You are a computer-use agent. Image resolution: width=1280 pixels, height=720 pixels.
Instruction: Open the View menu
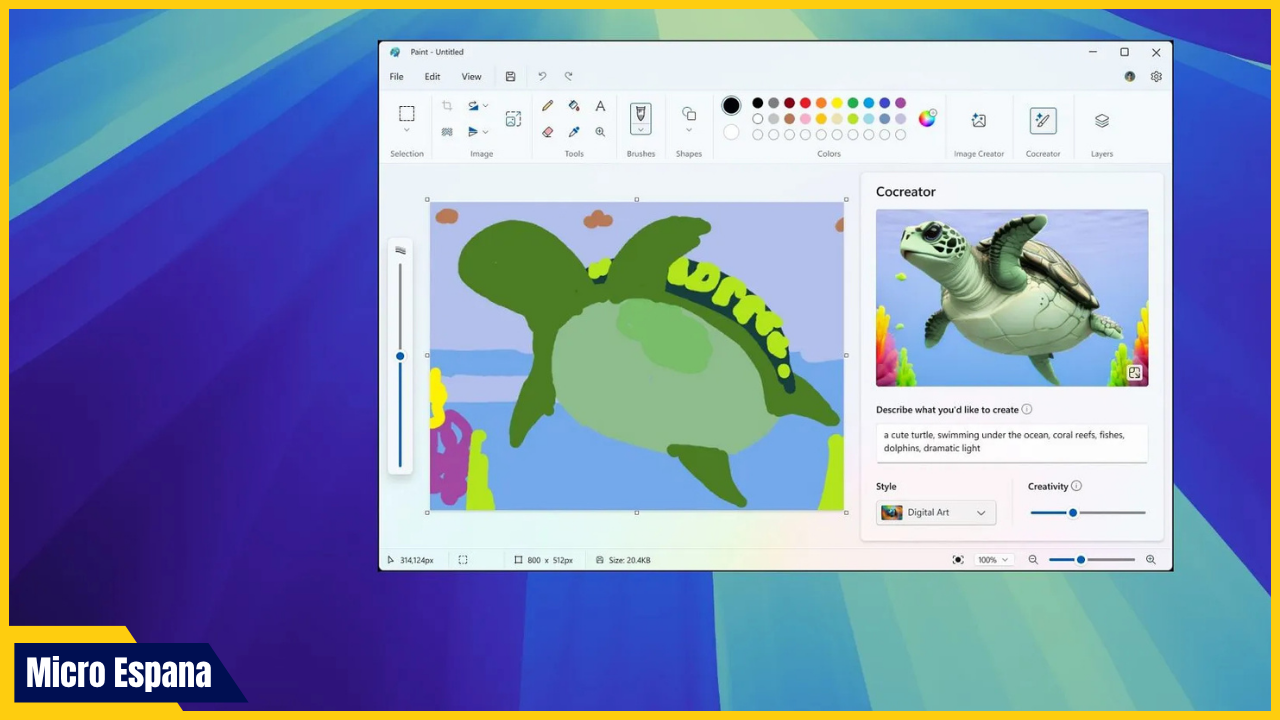click(x=471, y=77)
